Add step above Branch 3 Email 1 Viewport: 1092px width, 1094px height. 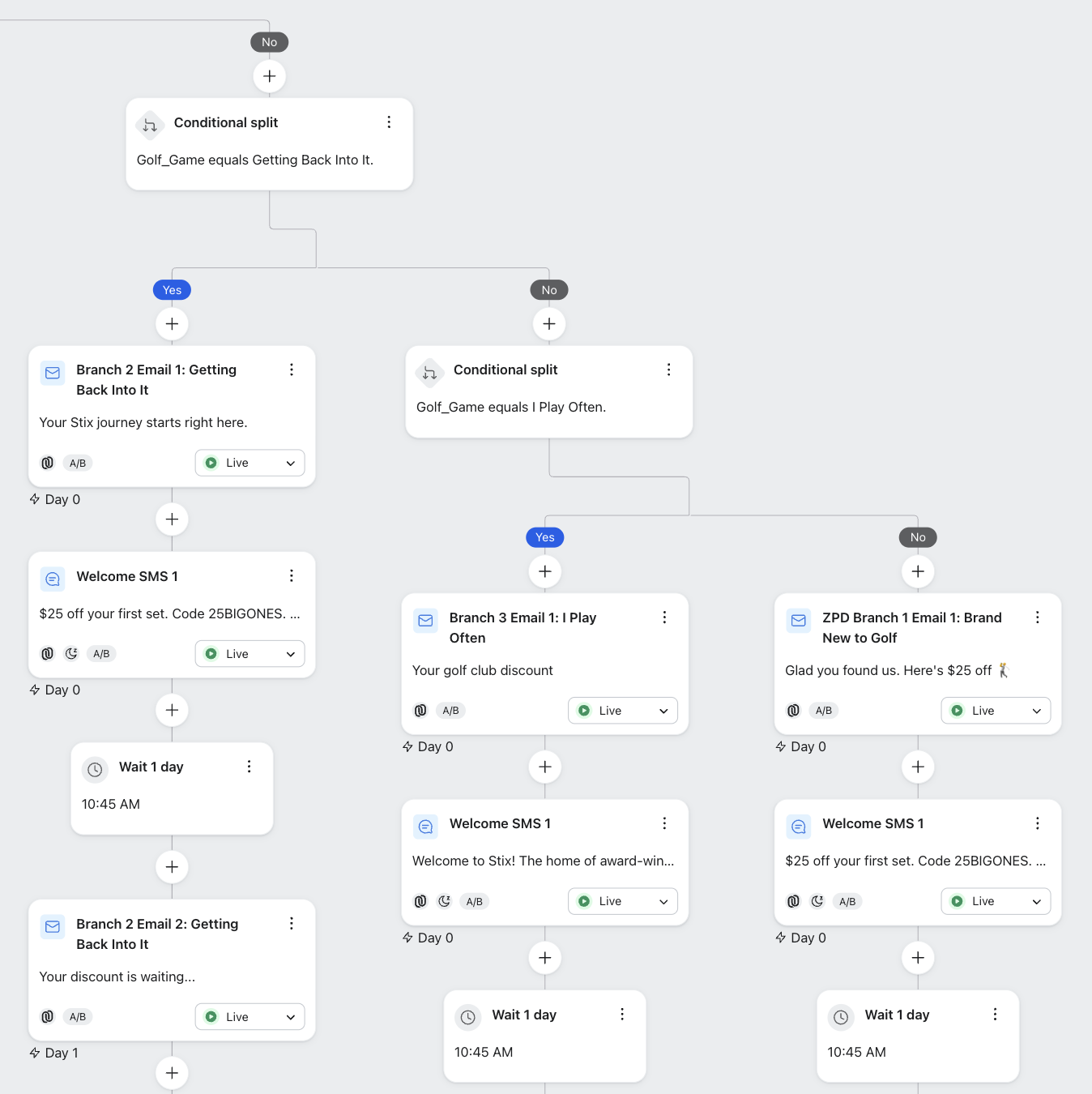(545, 571)
